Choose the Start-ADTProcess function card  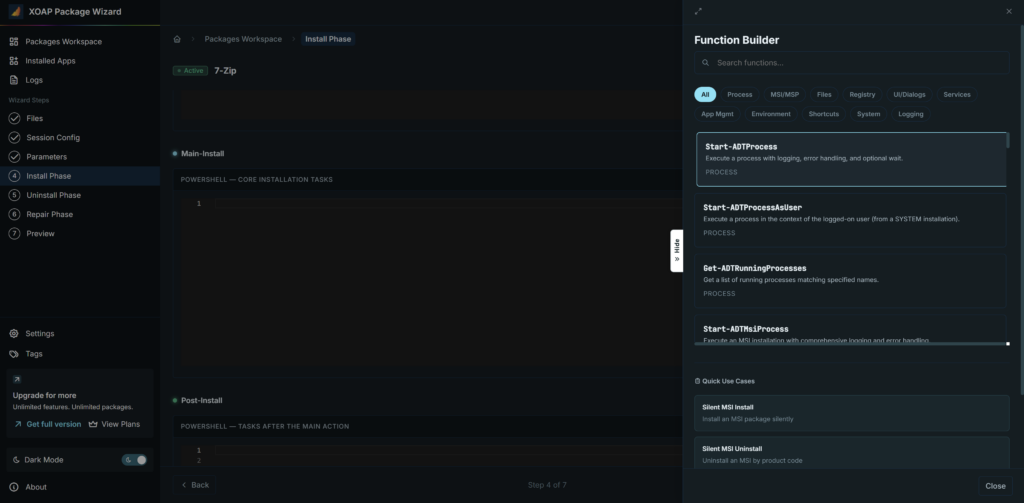point(851,159)
